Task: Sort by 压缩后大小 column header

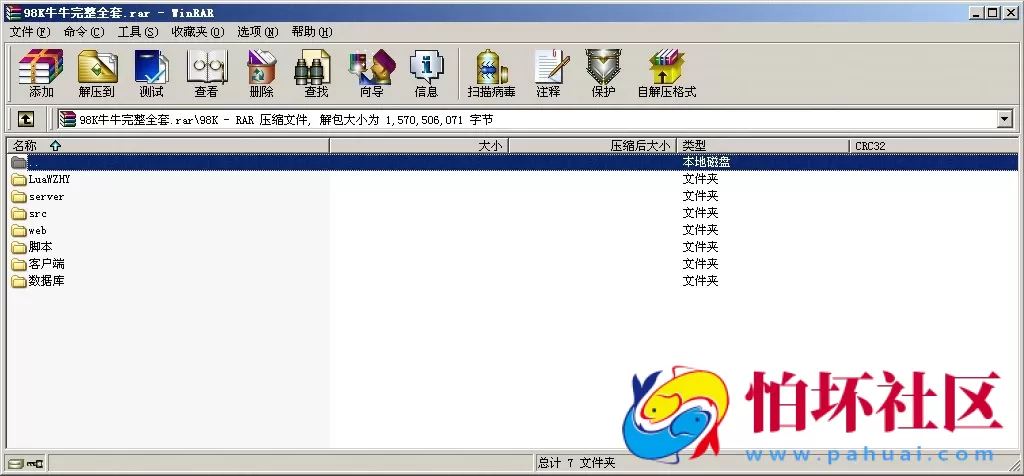Action: [592, 146]
